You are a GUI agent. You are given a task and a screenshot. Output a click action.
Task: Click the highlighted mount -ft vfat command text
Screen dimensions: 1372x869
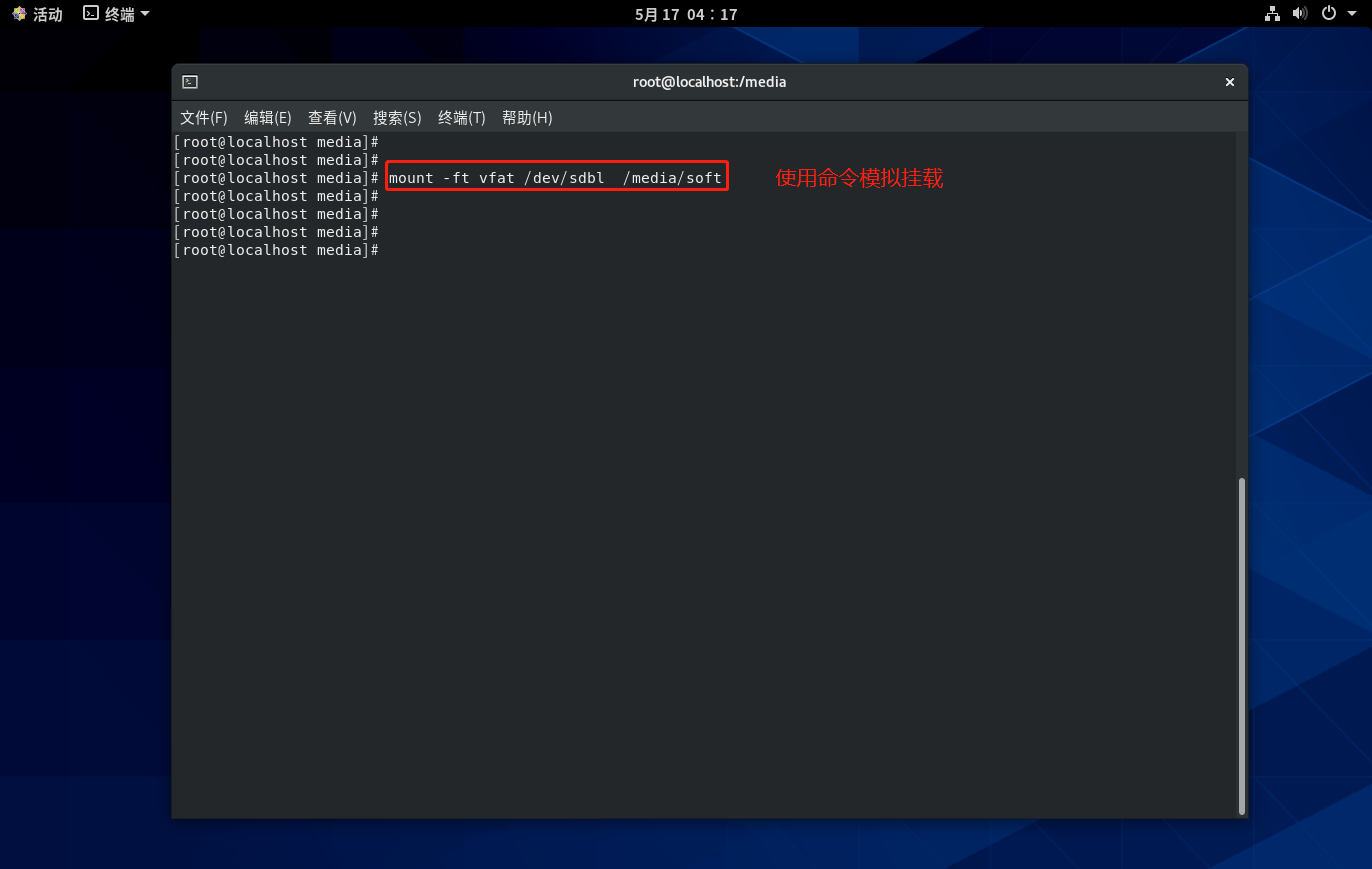coord(555,178)
